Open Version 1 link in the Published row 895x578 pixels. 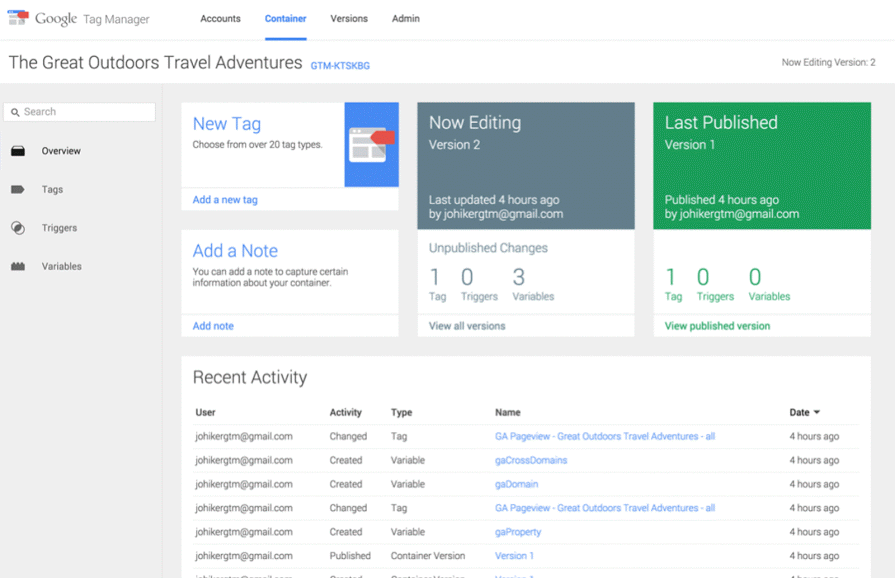pos(514,556)
